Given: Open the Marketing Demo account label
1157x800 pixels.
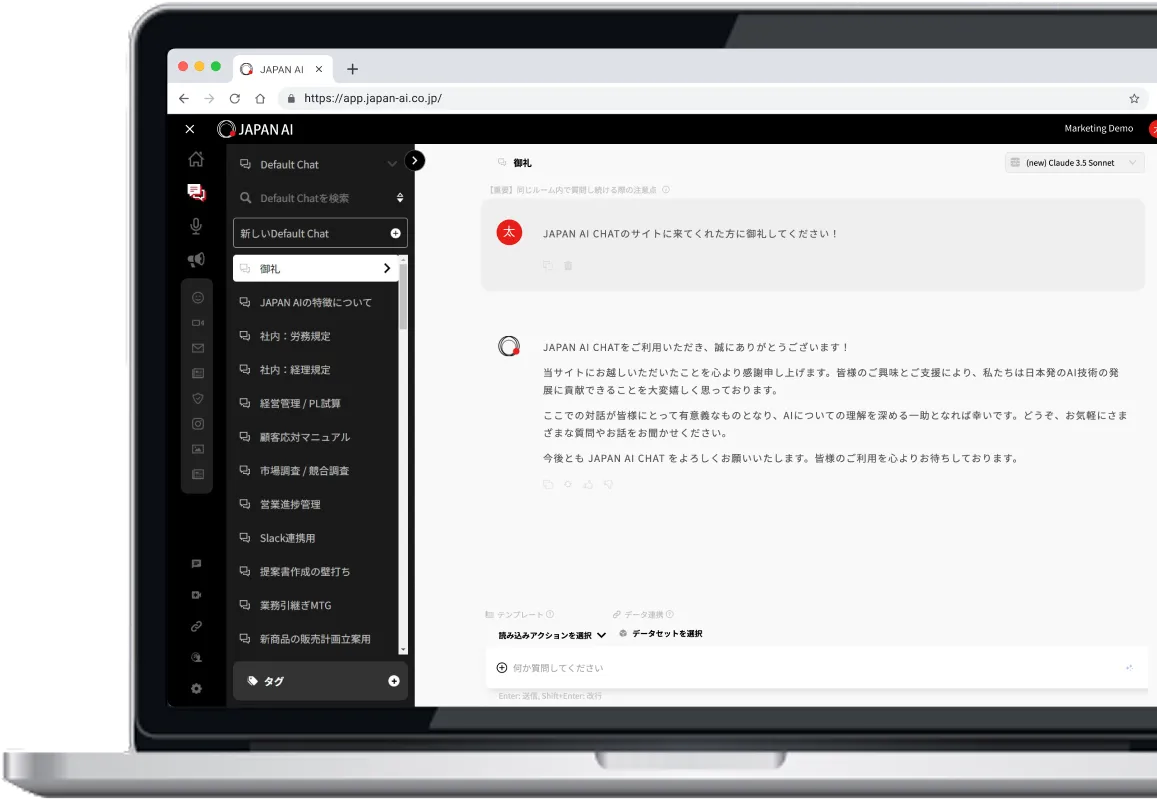Looking at the screenshot, I should coord(1099,128).
